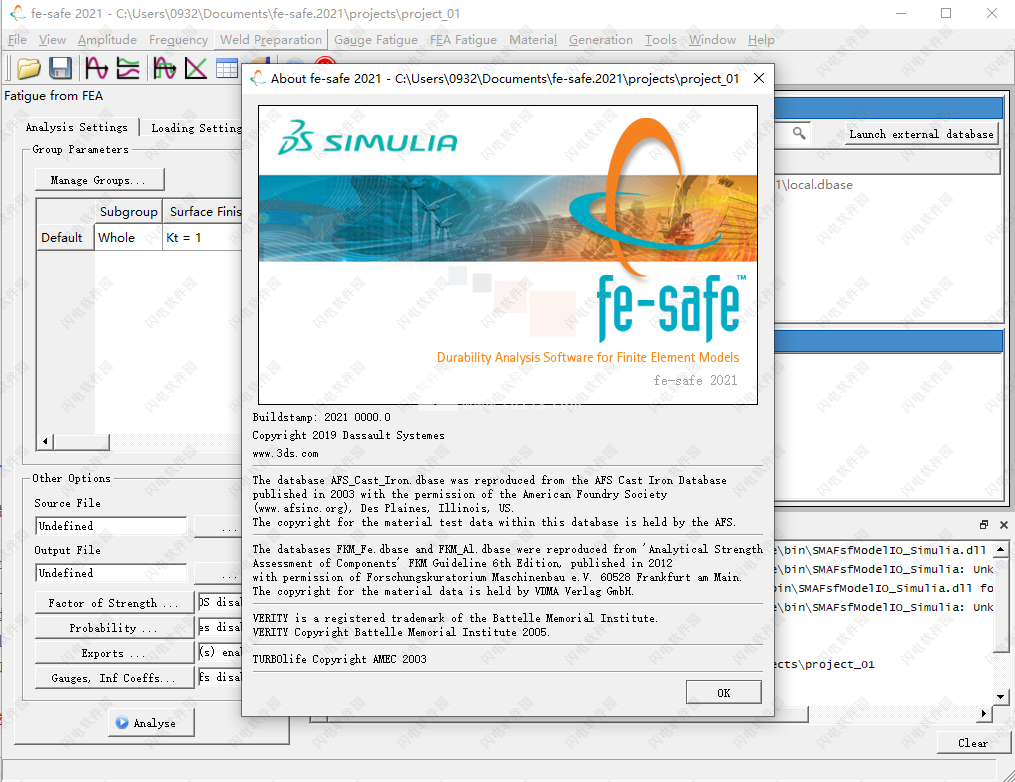Open the table grid icon in toolbar
This screenshot has width=1015, height=782.
(227, 68)
